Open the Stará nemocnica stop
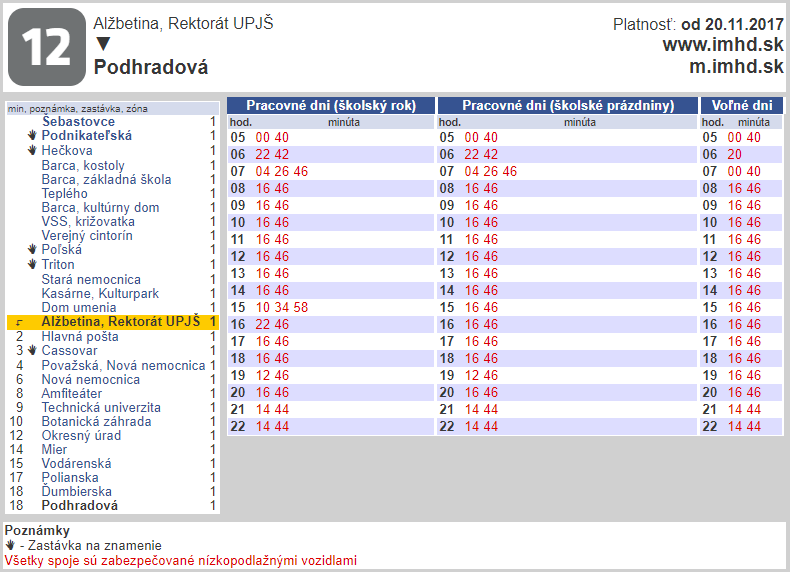This screenshot has height=572, width=790. tap(91, 279)
